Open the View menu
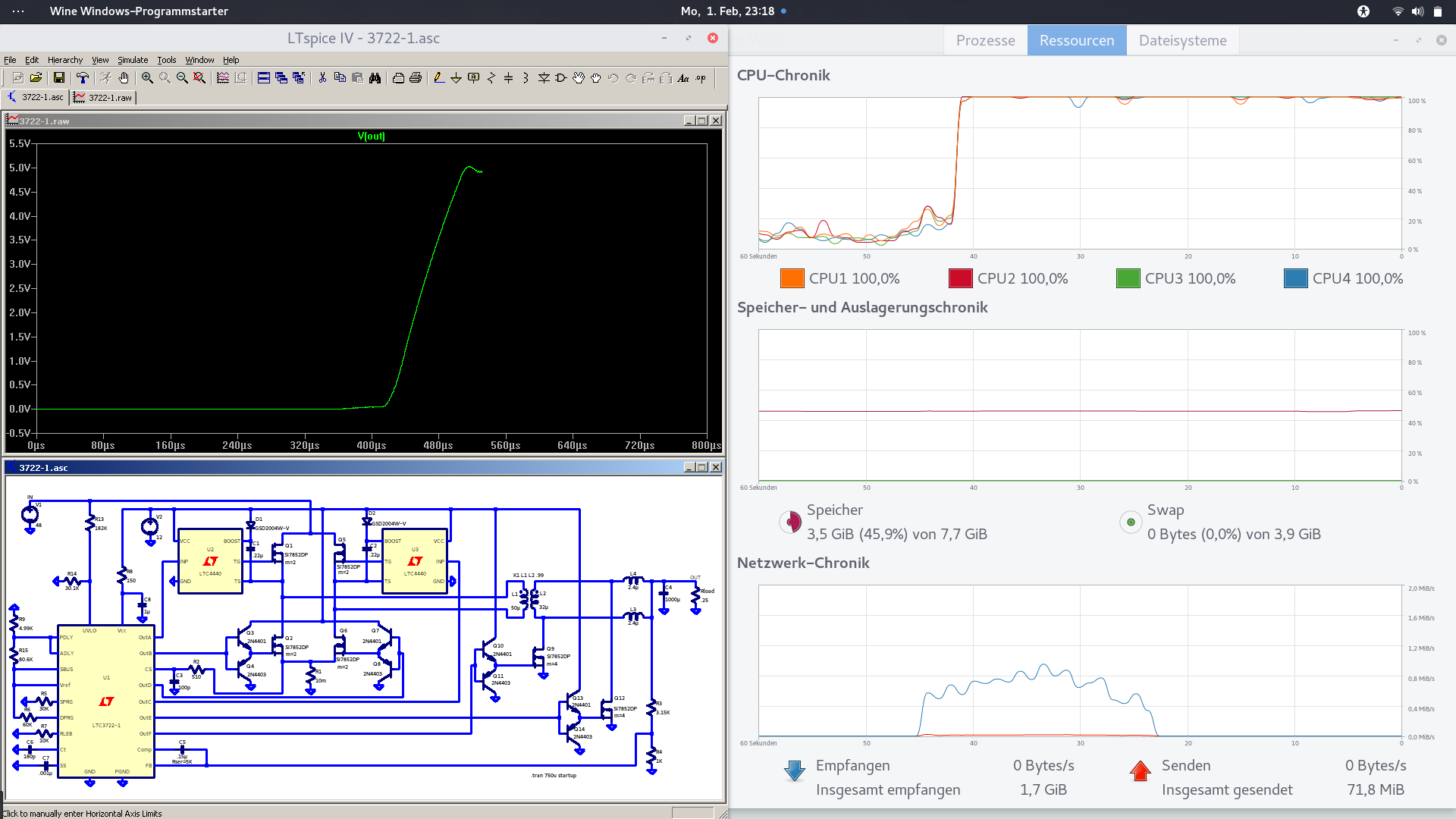 pyautogui.click(x=100, y=60)
